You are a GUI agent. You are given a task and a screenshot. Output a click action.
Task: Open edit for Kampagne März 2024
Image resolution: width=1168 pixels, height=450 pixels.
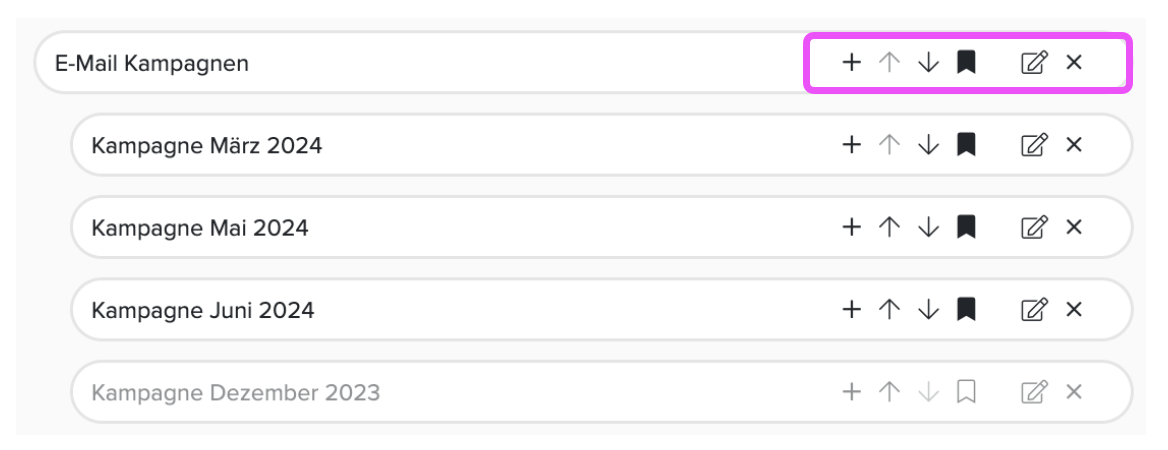pyautogui.click(x=1034, y=145)
